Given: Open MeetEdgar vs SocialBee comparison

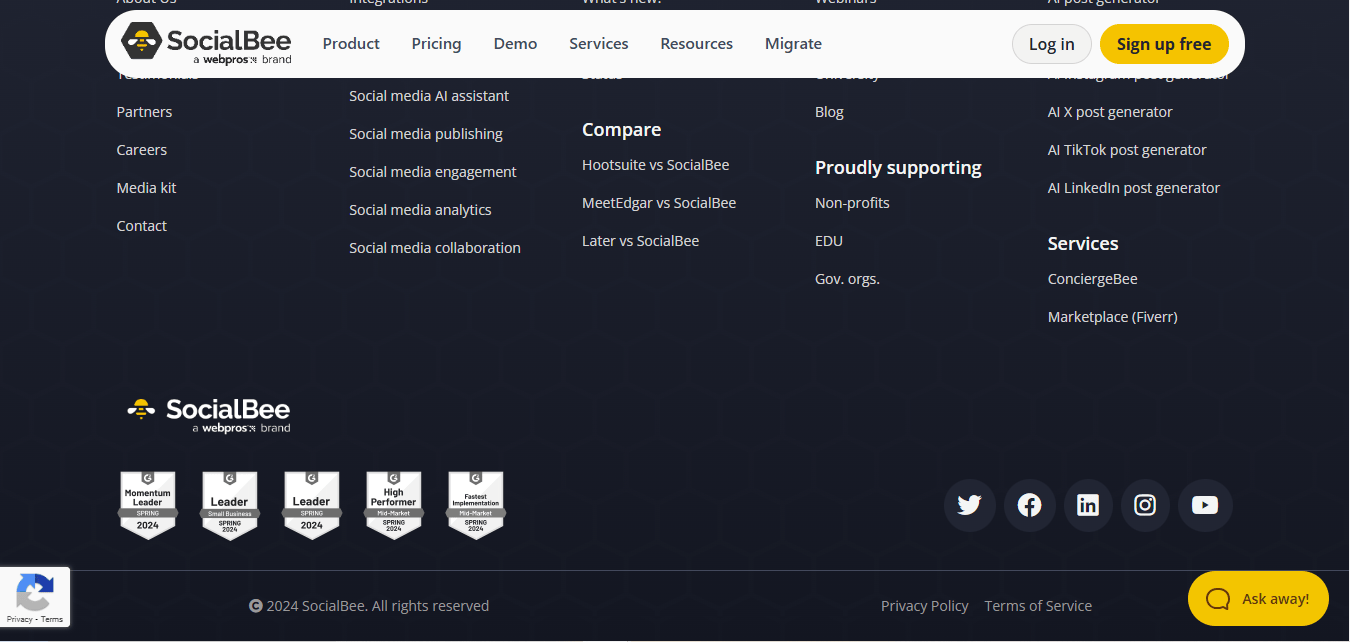Looking at the screenshot, I should tap(659, 203).
